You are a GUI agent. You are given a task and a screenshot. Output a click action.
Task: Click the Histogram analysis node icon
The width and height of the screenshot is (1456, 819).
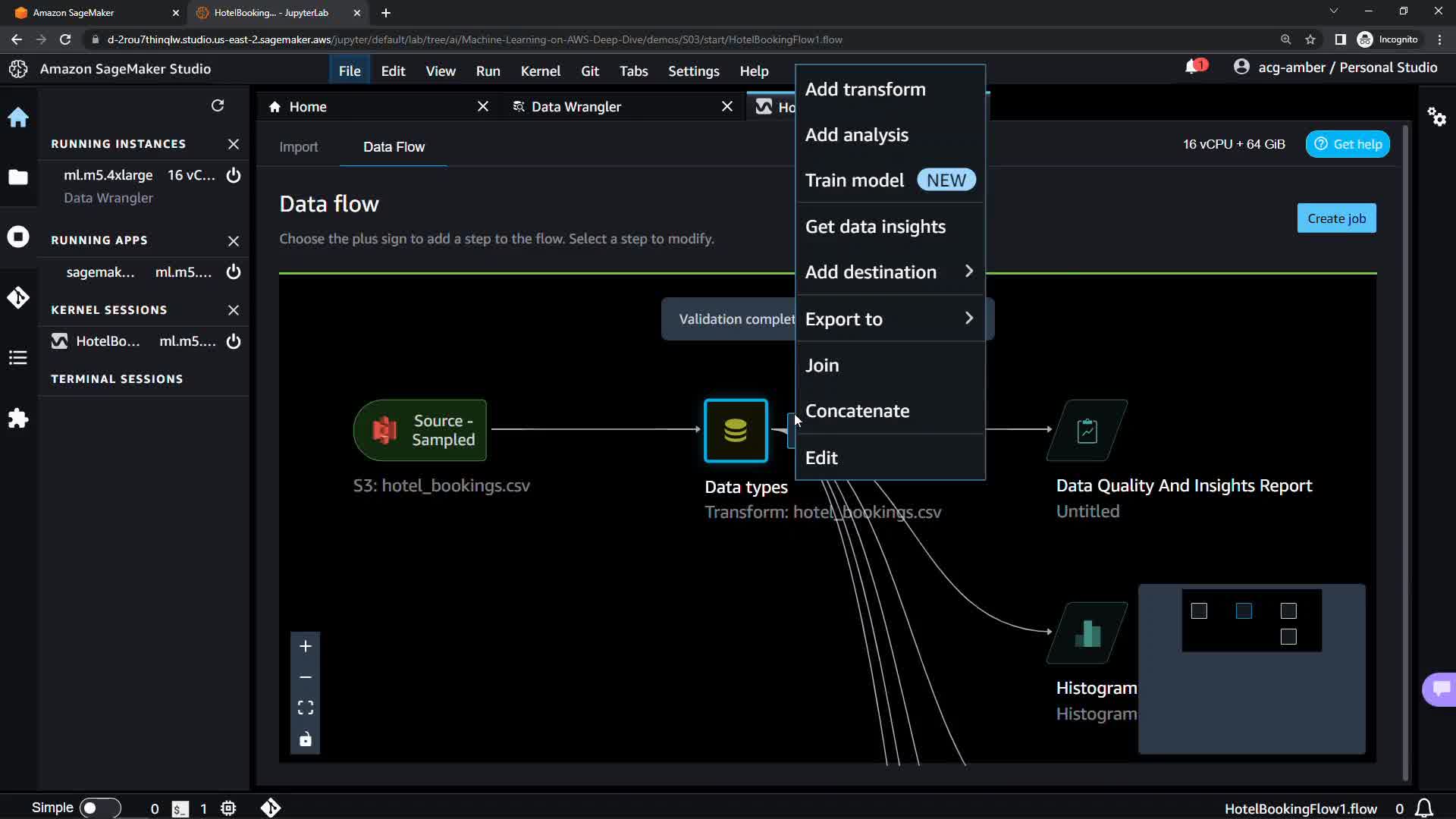pyautogui.click(x=1087, y=633)
